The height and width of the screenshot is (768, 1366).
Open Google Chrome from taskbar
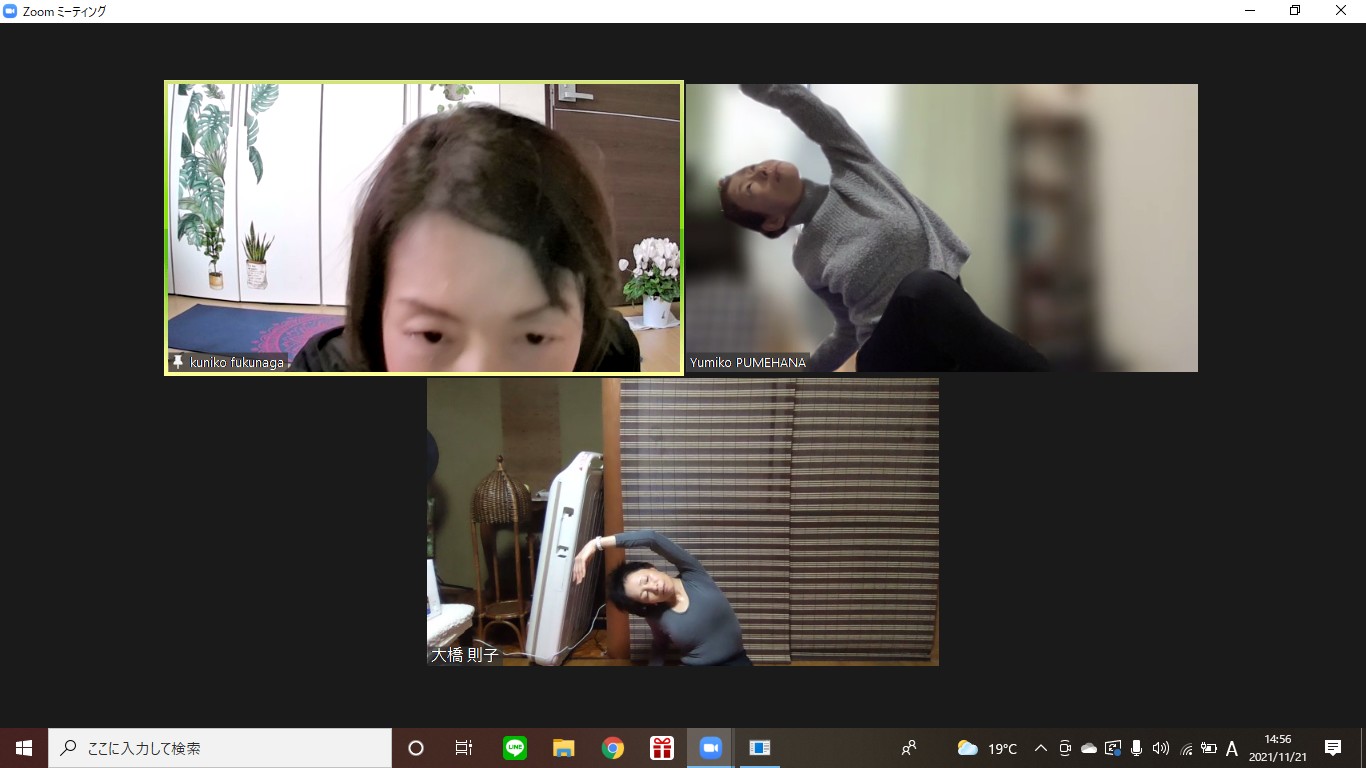(613, 748)
